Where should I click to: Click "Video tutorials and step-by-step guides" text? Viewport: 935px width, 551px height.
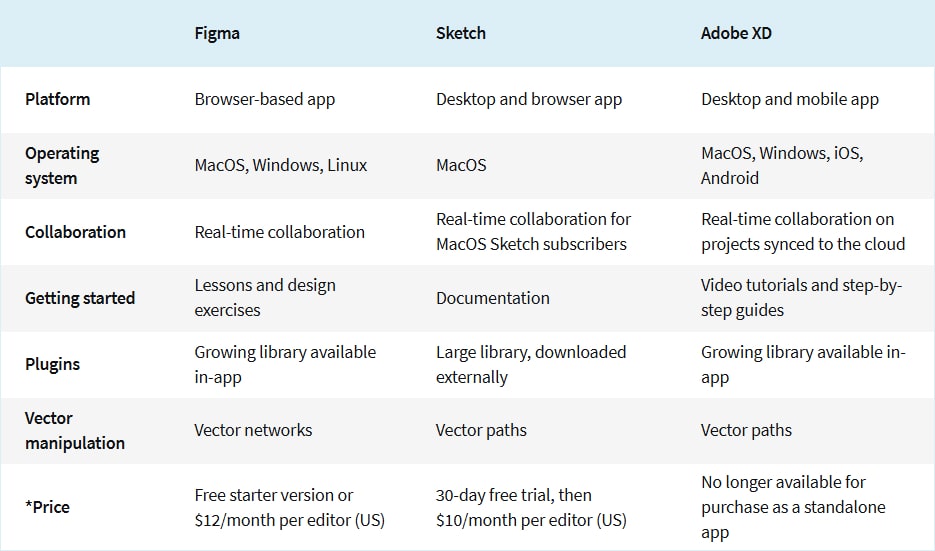801,297
